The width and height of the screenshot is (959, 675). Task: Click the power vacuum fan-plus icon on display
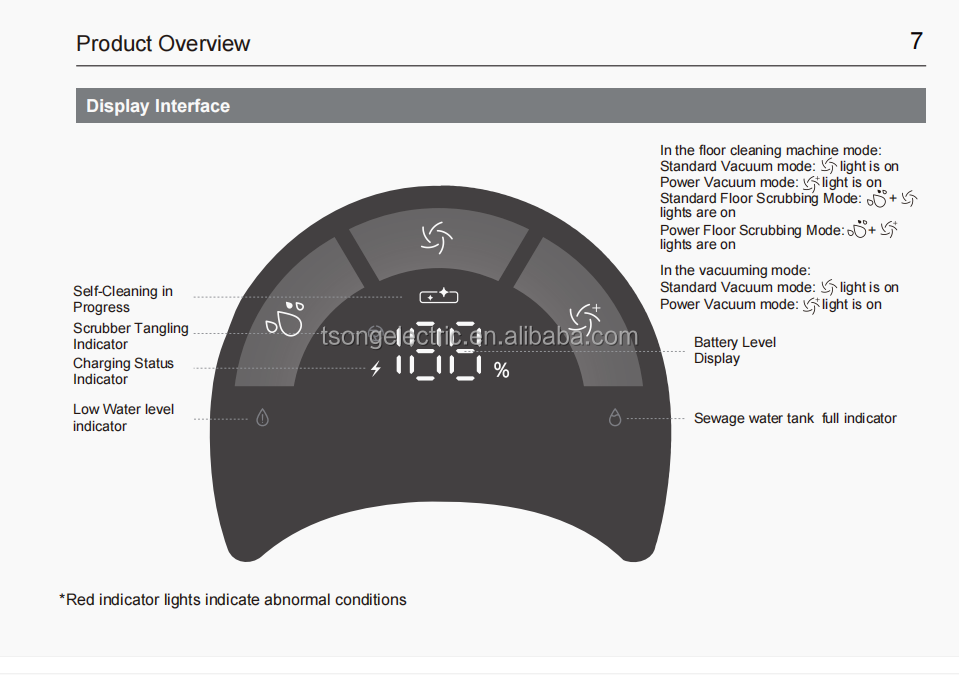pos(585,319)
